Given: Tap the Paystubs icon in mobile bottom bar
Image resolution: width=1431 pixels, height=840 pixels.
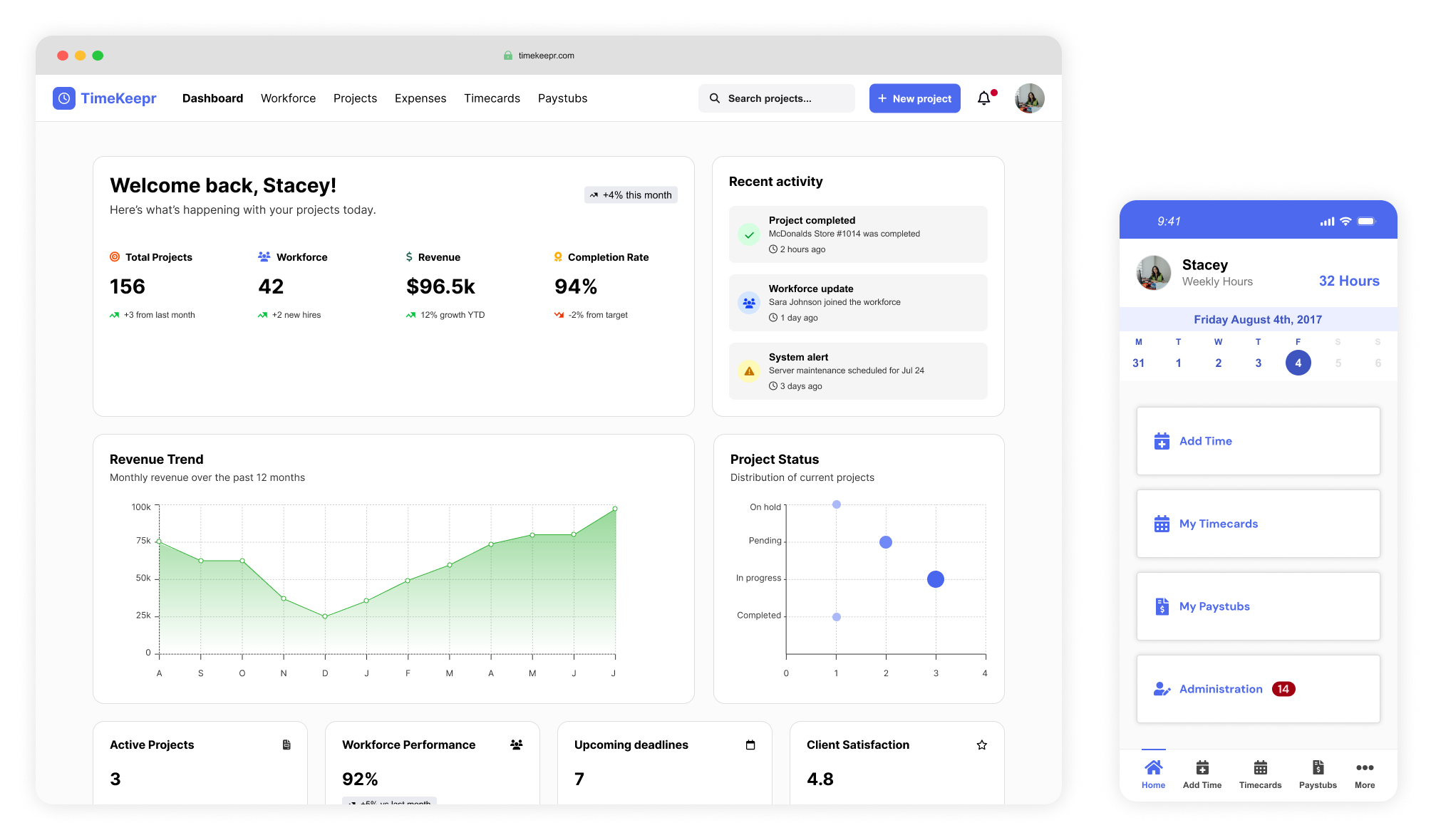Looking at the screenshot, I should click(1318, 768).
